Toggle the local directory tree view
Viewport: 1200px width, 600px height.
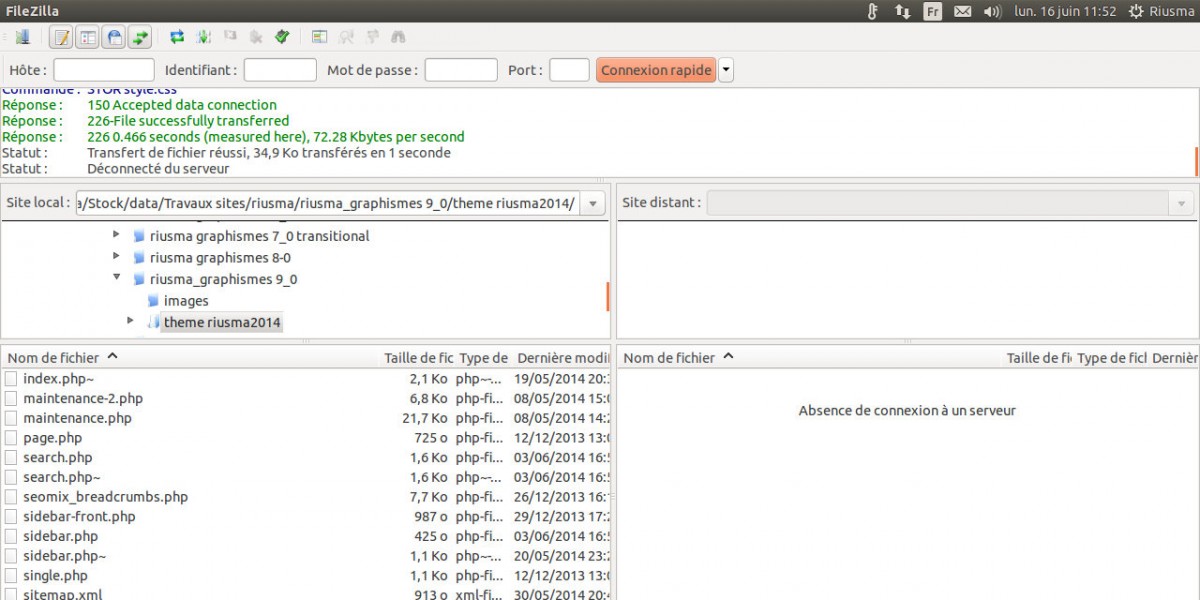tap(87, 38)
